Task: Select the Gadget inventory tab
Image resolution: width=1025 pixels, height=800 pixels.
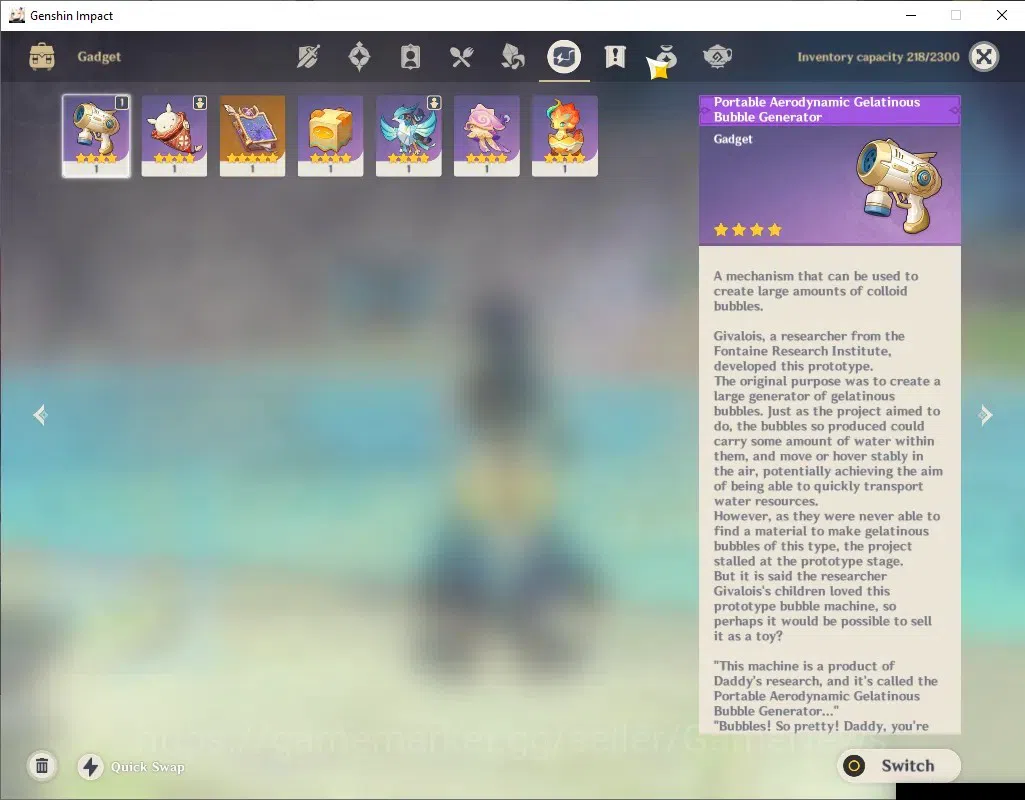Action: coord(563,56)
